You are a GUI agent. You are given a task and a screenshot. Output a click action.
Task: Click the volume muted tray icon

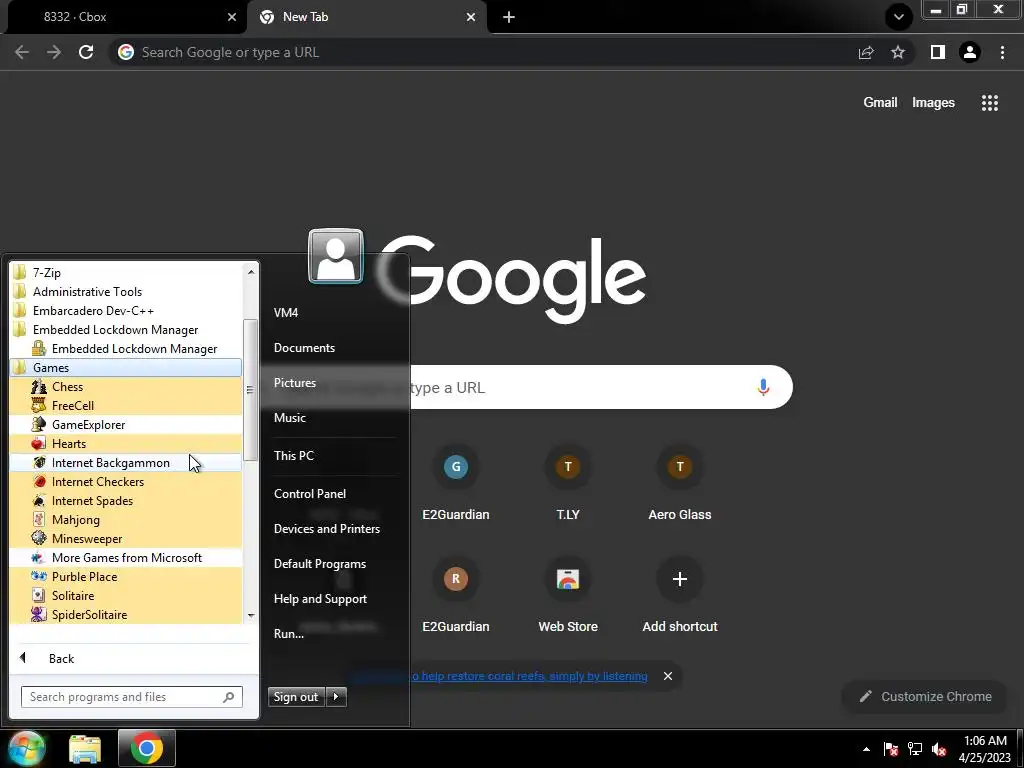(x=939, y=749)
